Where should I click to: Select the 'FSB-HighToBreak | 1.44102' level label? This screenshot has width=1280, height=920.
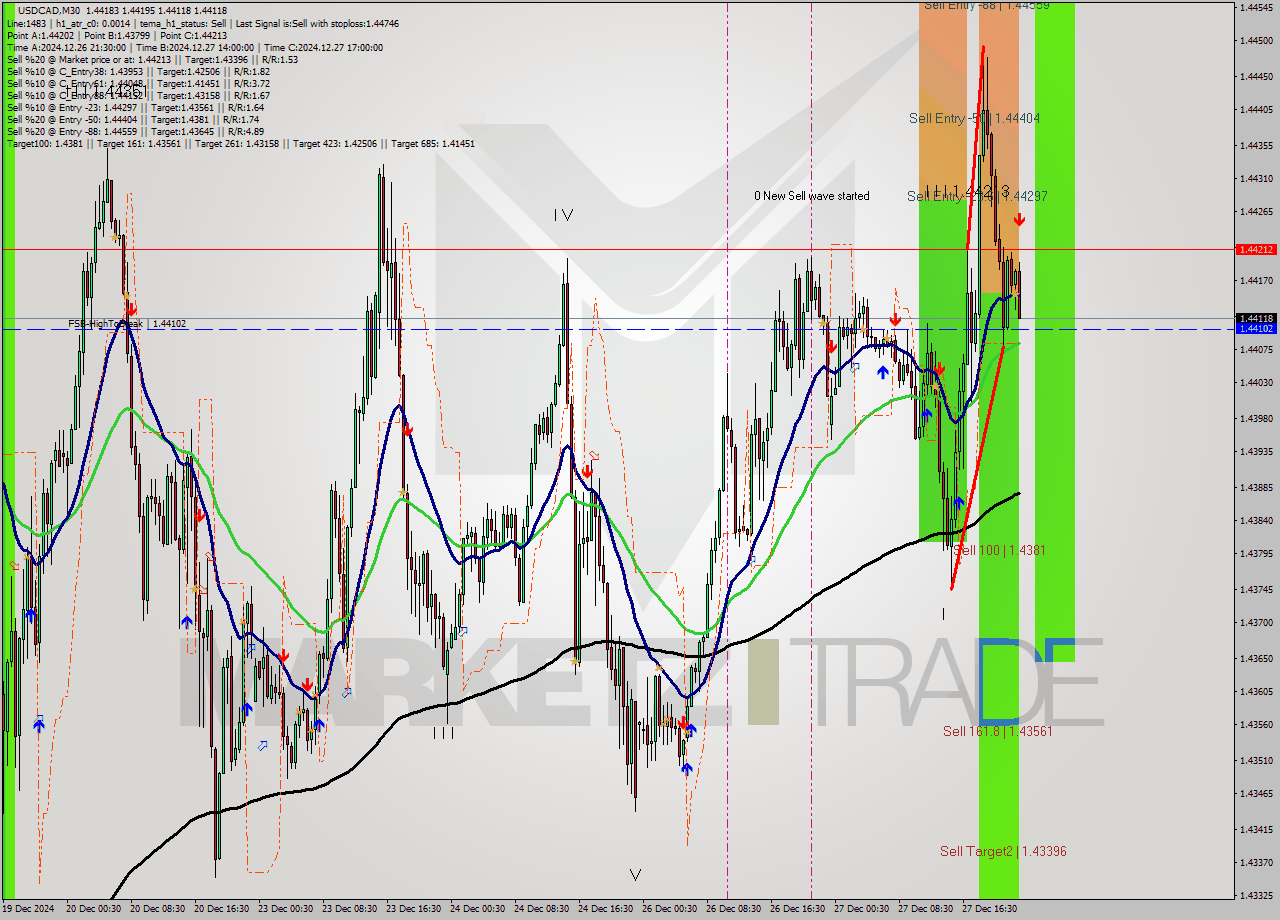127,324
